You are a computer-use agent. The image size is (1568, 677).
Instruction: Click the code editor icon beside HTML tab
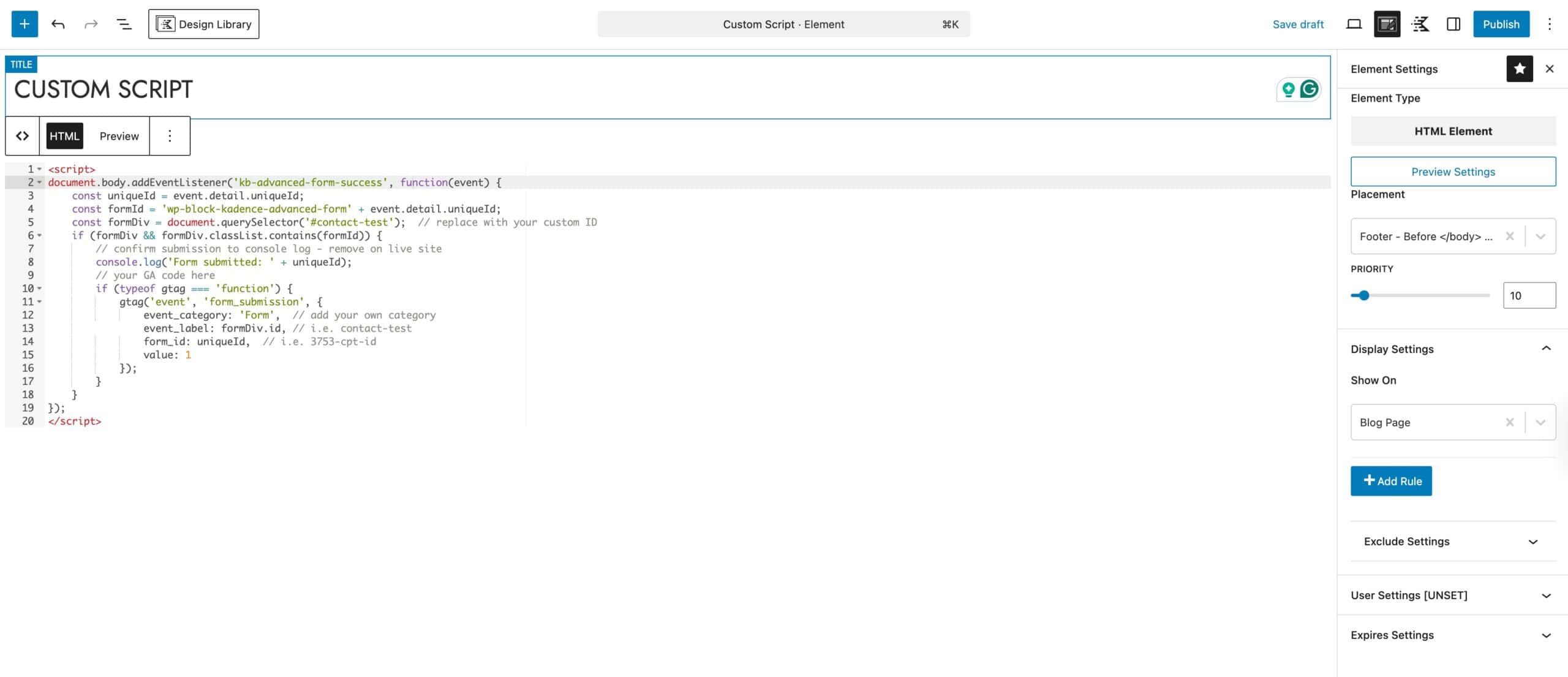coord(23,135)
